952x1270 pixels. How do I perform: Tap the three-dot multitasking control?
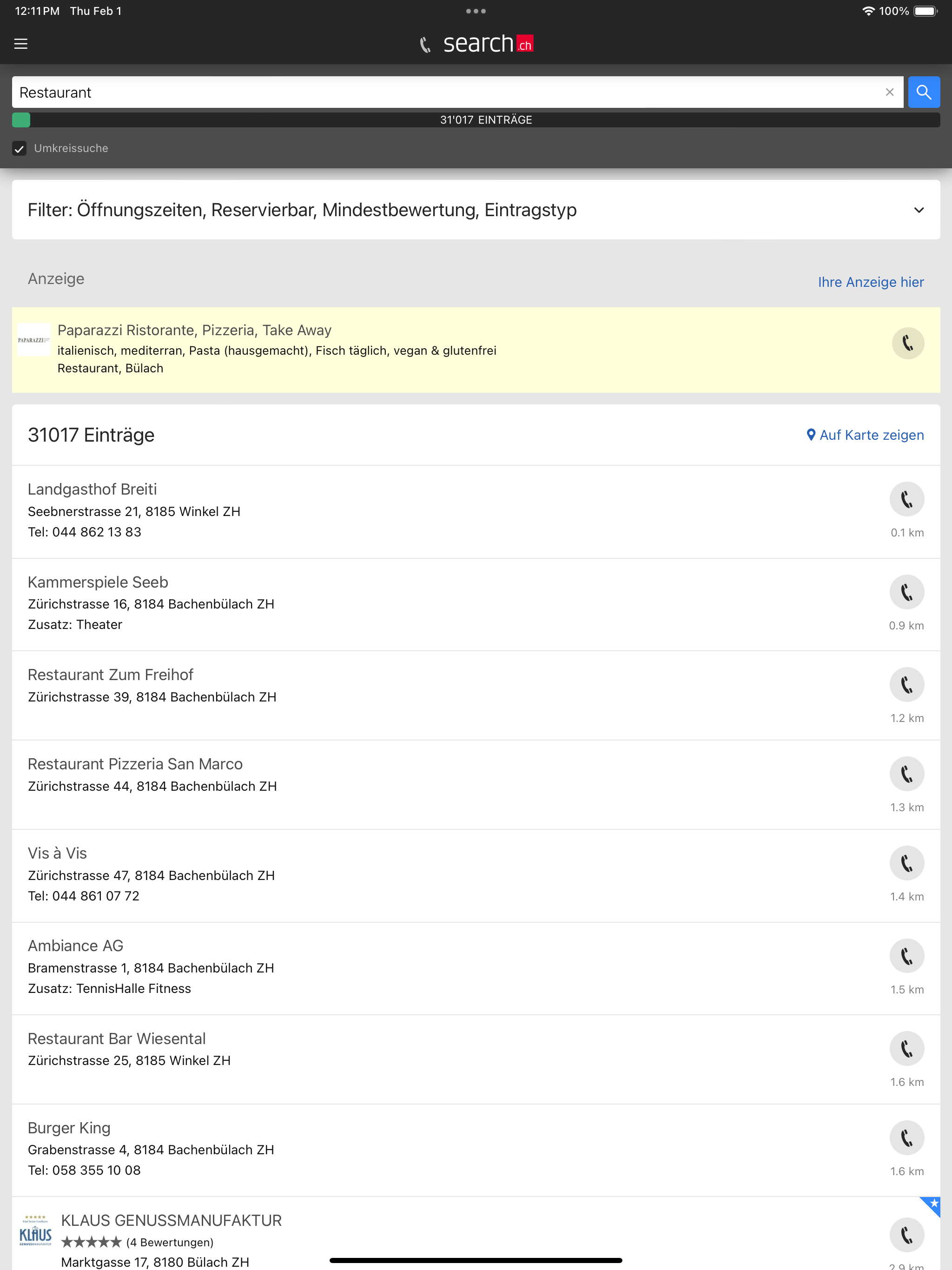coord(476,11)
